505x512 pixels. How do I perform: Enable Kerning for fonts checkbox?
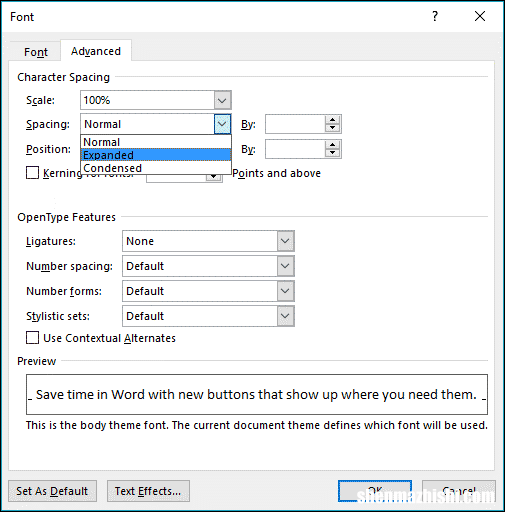(32, 173)
